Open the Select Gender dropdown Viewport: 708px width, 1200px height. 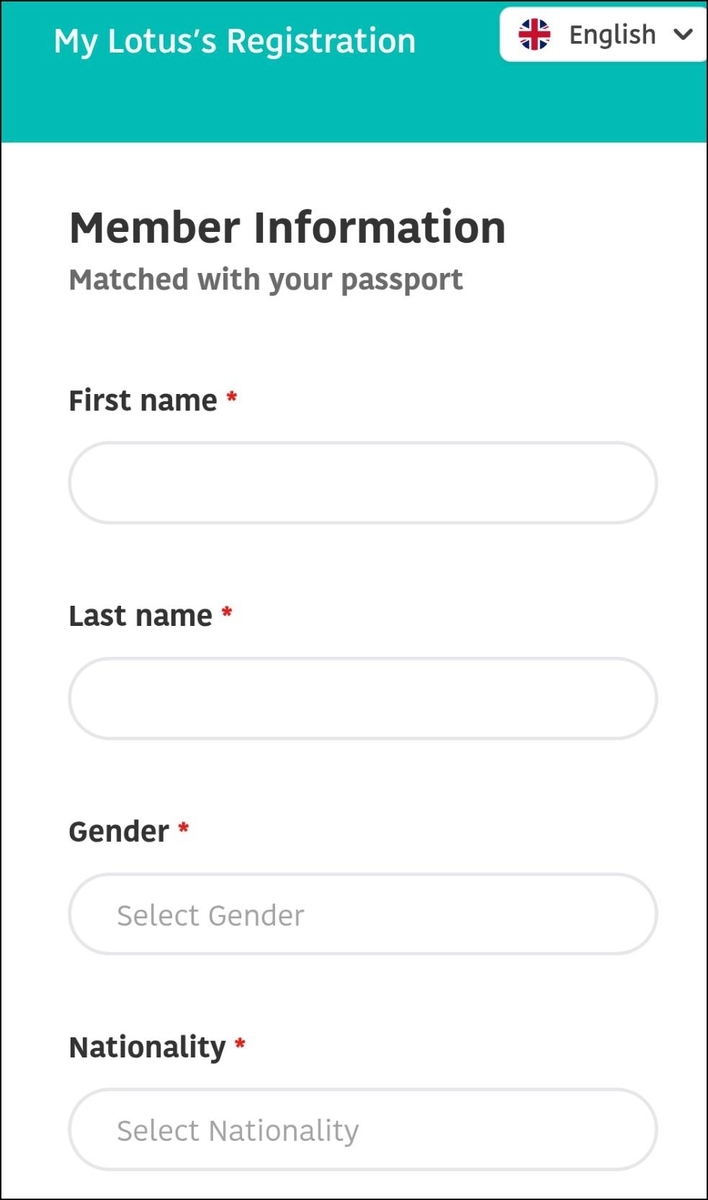click(363, 914)
